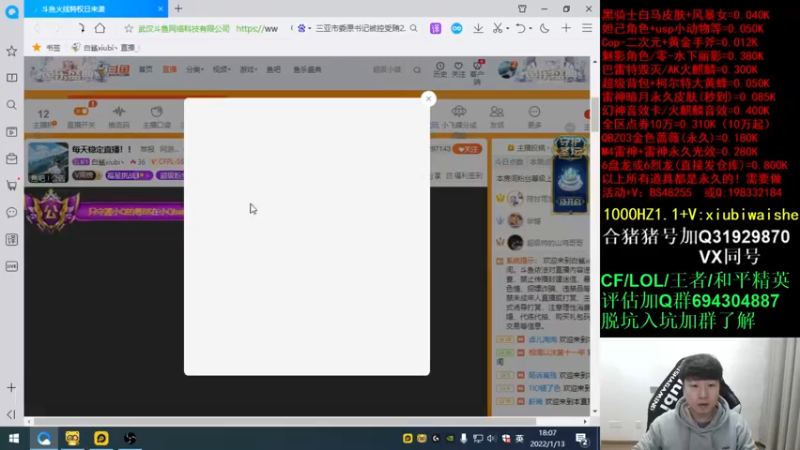Image resolution: width=800 pixels, height=450 pixels.
Task: Open the 鱼乐盛典 nav item
Action: [x=307, y=69]
